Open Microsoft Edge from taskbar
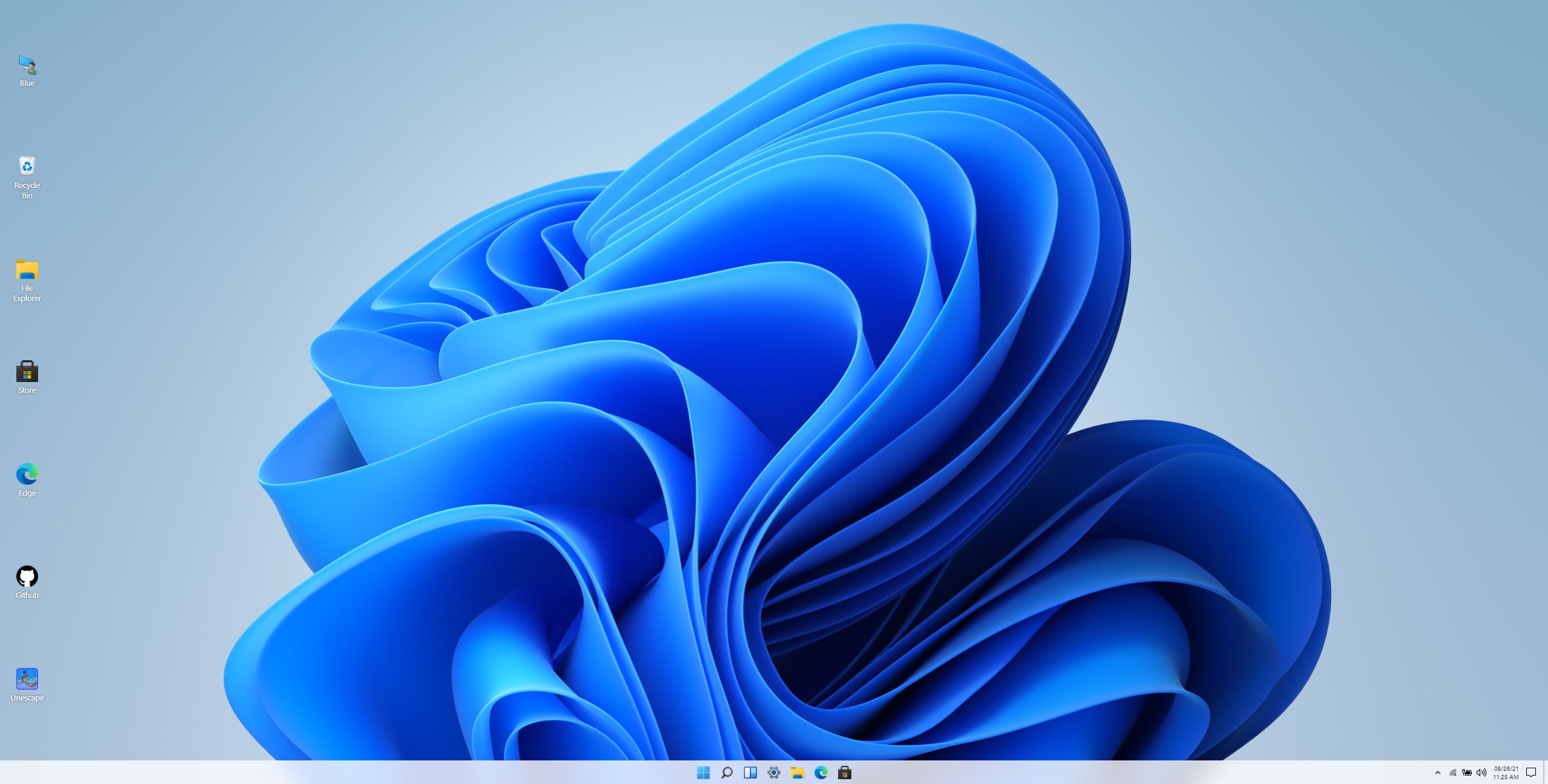Image resolution: width=1548 pixels, height=784 pixels. pos(820,772)
